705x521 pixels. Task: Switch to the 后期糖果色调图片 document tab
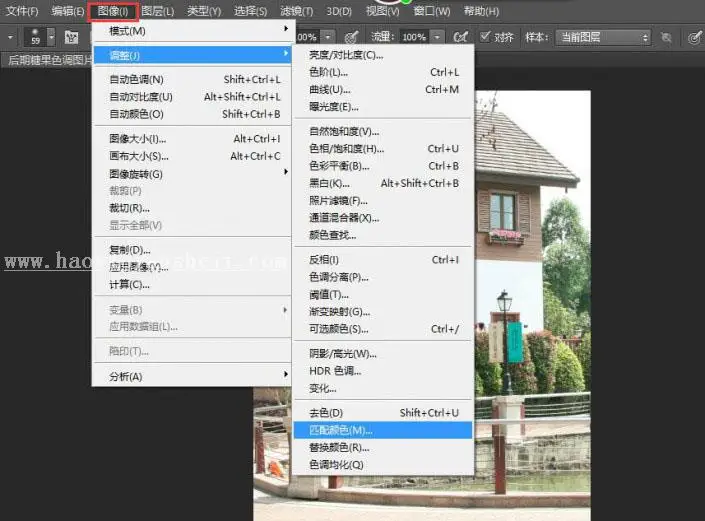coord(49,60)
